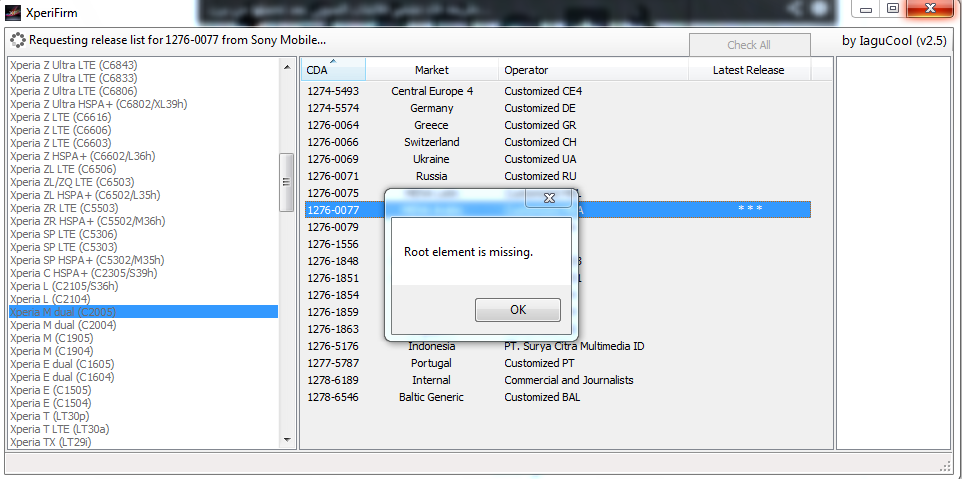Click OK in the error dialog
This screenshot has height=479, width=962.
point(517,310)
